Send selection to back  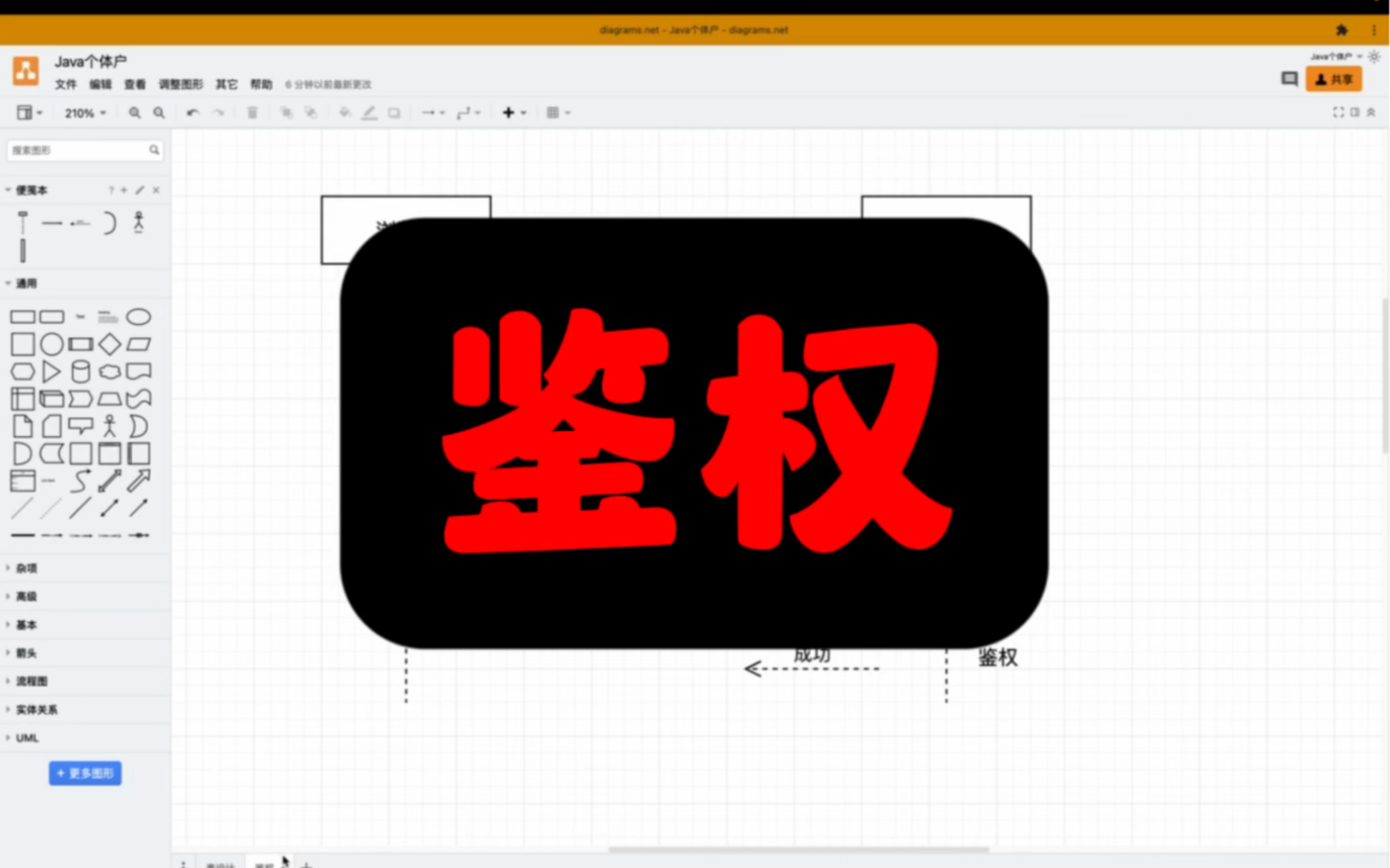pos(310,113)
